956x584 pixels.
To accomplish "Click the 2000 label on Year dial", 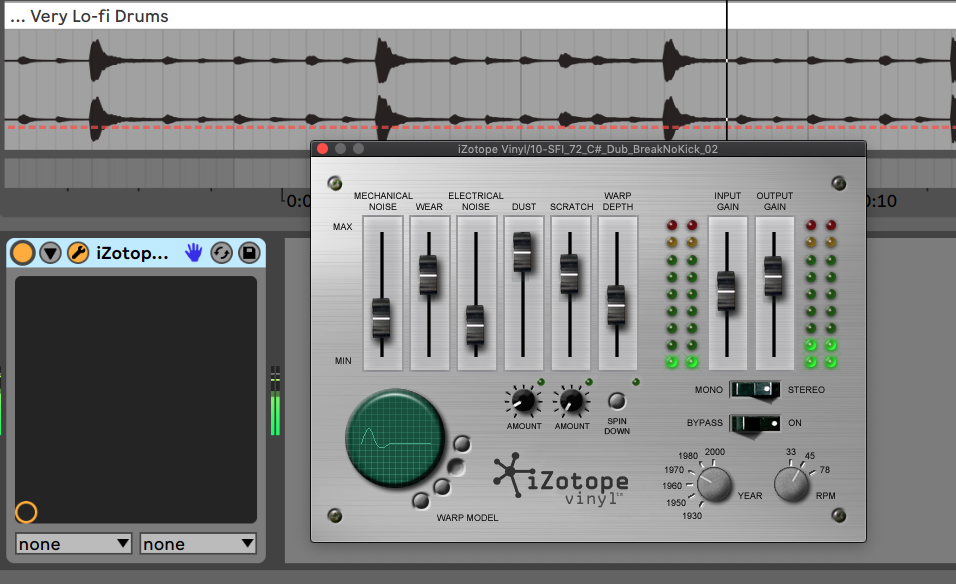I will (x=715, y=452).
